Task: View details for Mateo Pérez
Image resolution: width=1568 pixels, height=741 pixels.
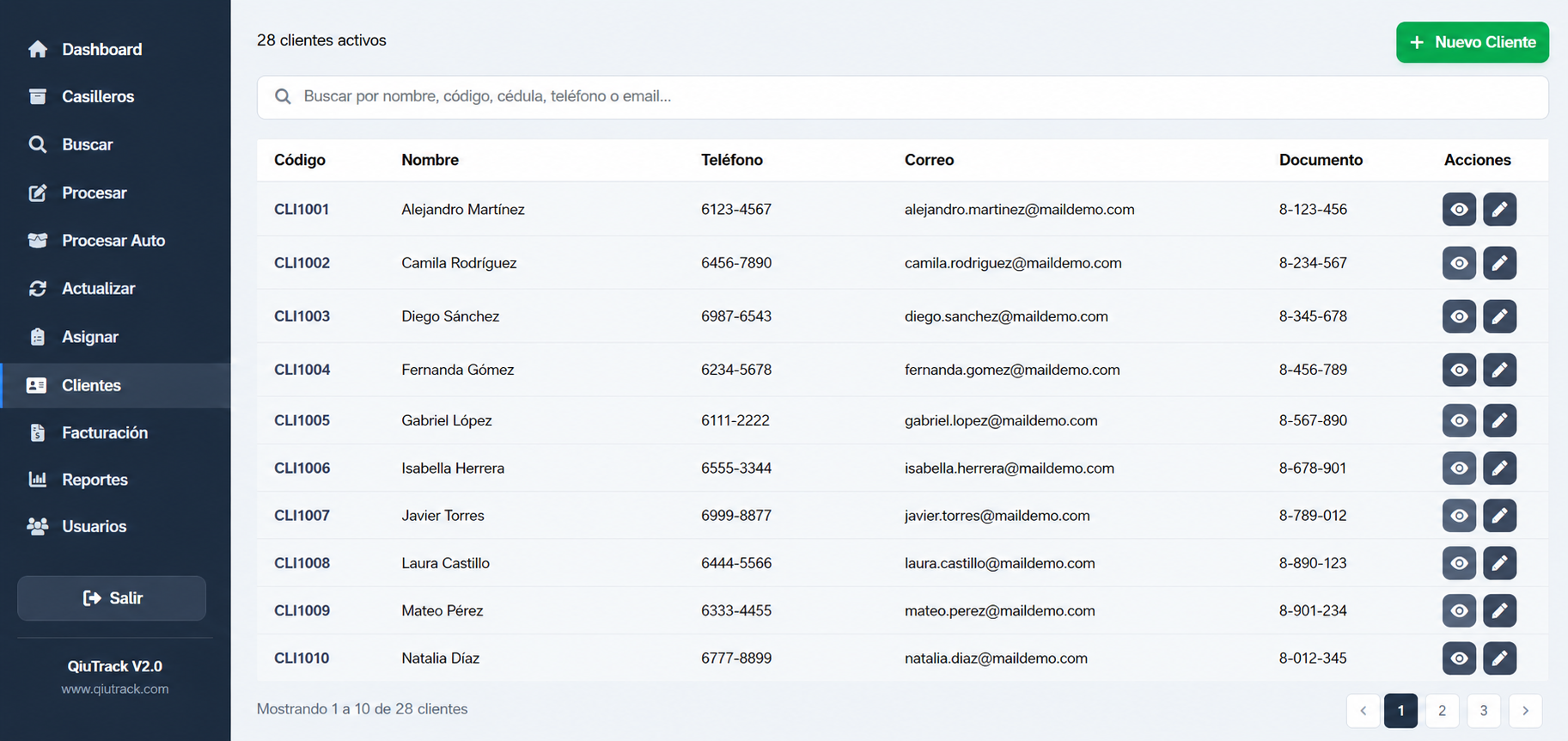Action: pyautogui.click(x=1459, y=610)
